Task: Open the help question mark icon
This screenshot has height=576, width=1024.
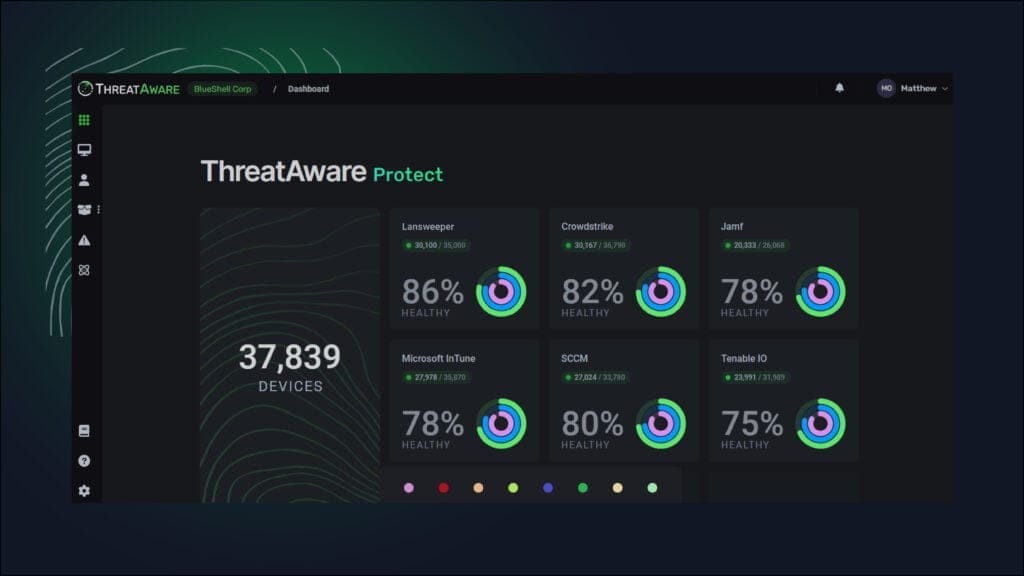Action: pos(84,461)
